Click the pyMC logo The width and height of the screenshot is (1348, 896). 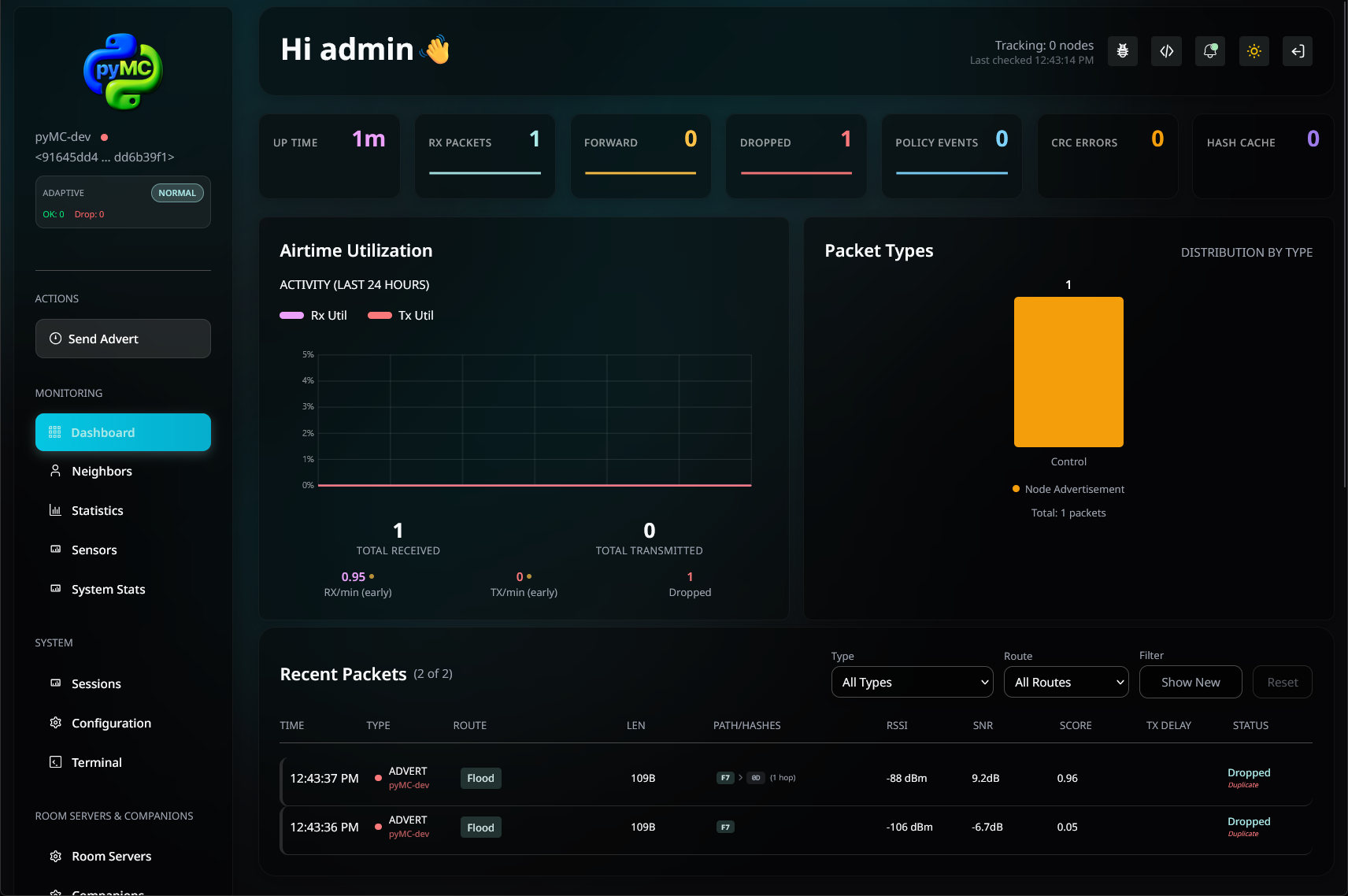pyautogui.click(x=123, y=72)
